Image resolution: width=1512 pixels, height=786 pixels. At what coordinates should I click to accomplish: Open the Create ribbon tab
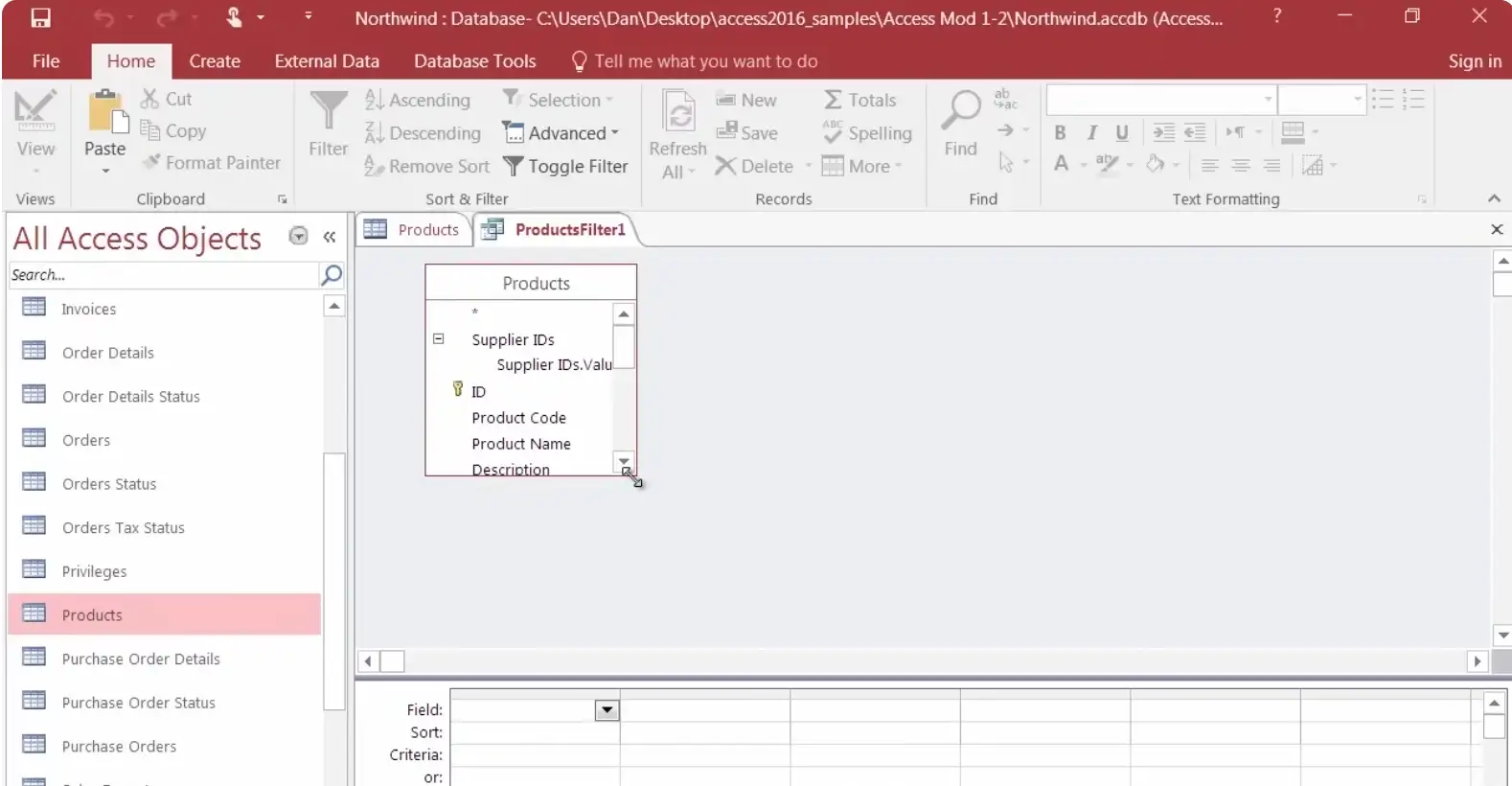tap(215, 61)
